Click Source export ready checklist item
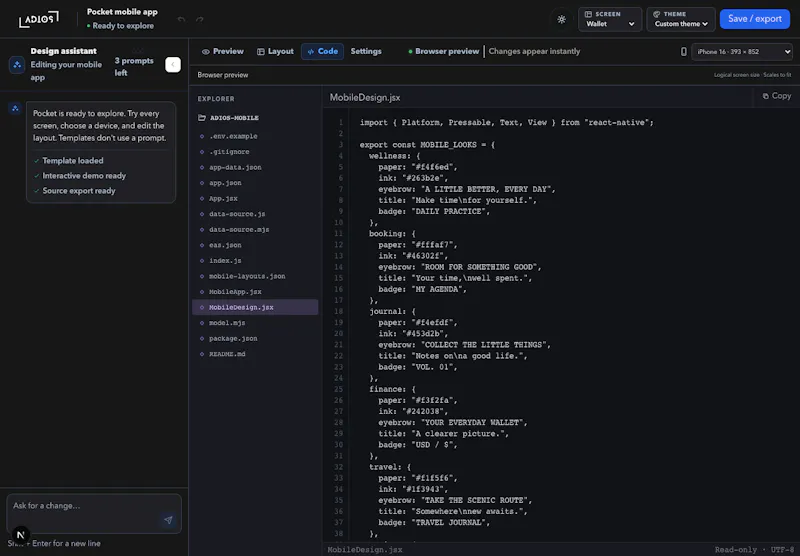 click(x=74, y=191)
